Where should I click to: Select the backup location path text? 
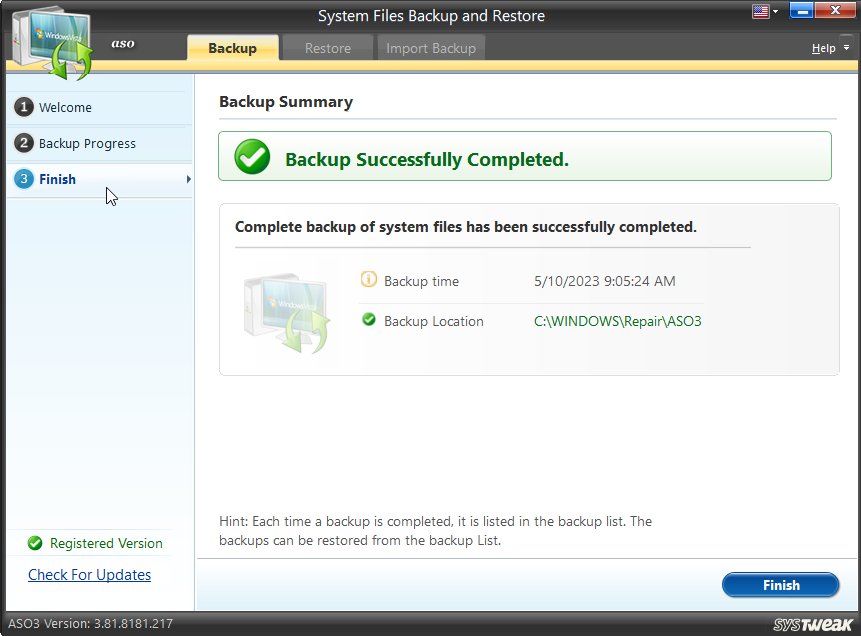point(617,321)
